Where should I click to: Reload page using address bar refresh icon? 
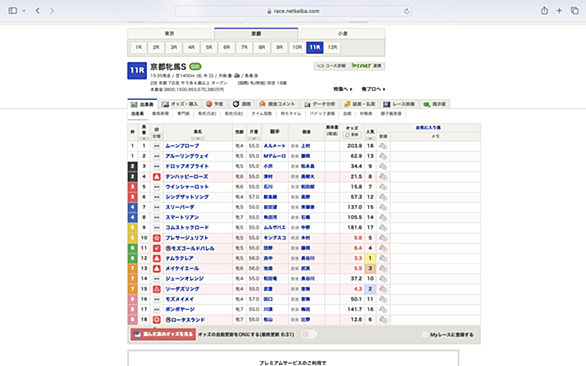(406, 11)
